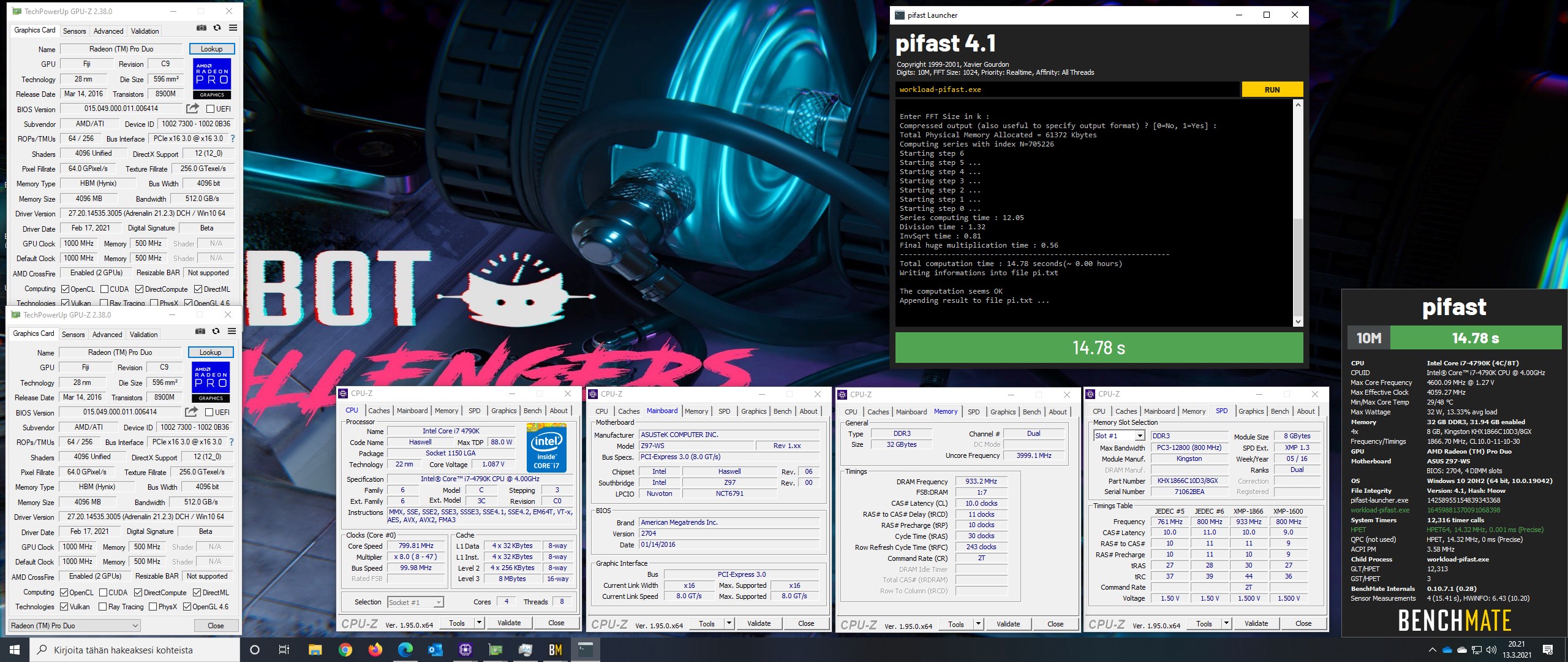Open the Windows Start menu
Screen dimensions: 1568x662
click(15, 650)
